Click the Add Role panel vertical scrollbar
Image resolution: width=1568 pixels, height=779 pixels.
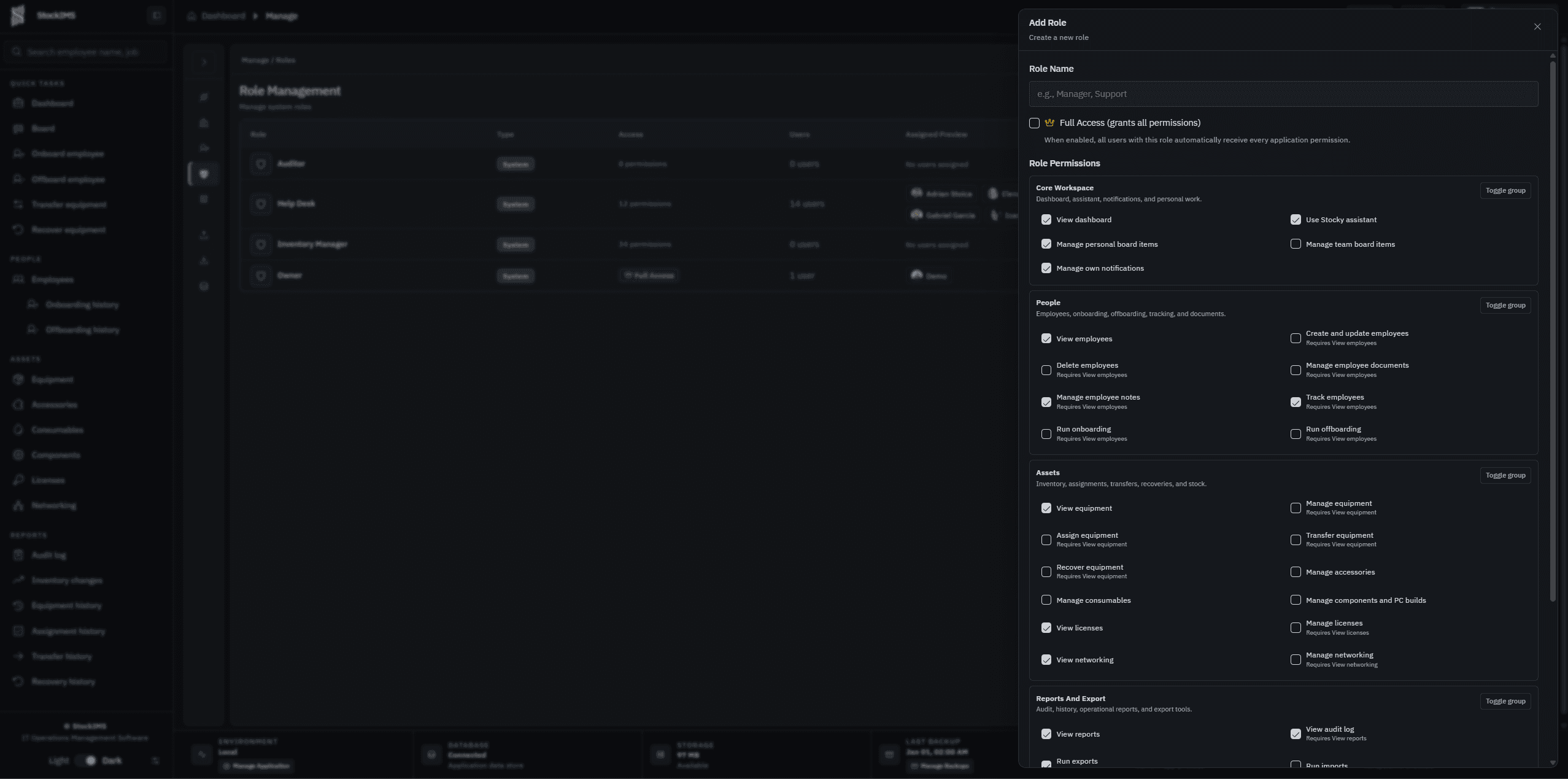[x=1553, y=331]
